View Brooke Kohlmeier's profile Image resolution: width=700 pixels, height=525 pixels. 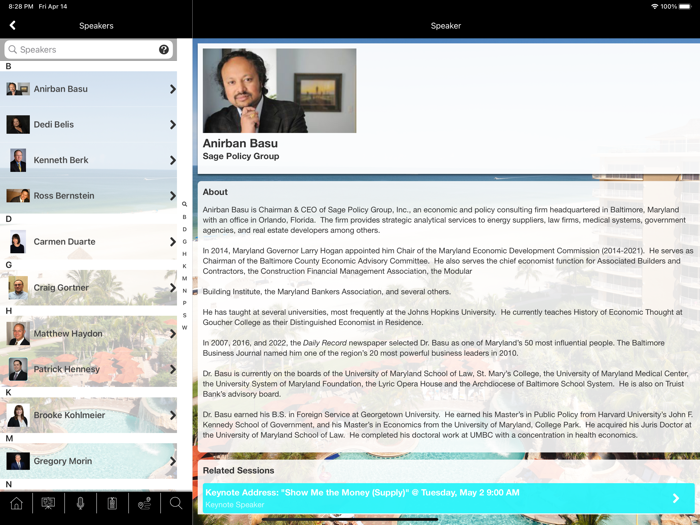(88, 415)
